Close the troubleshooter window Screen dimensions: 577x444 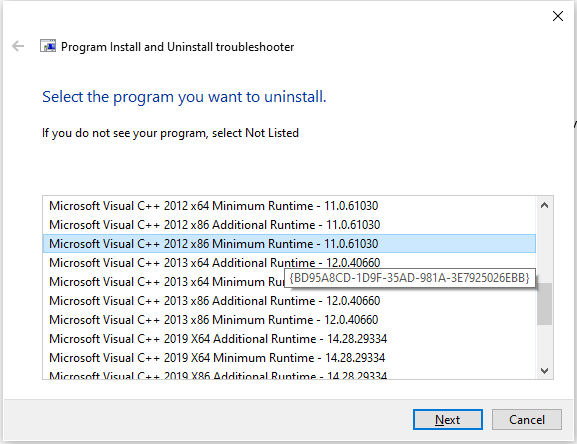click(x=558, y=16)
